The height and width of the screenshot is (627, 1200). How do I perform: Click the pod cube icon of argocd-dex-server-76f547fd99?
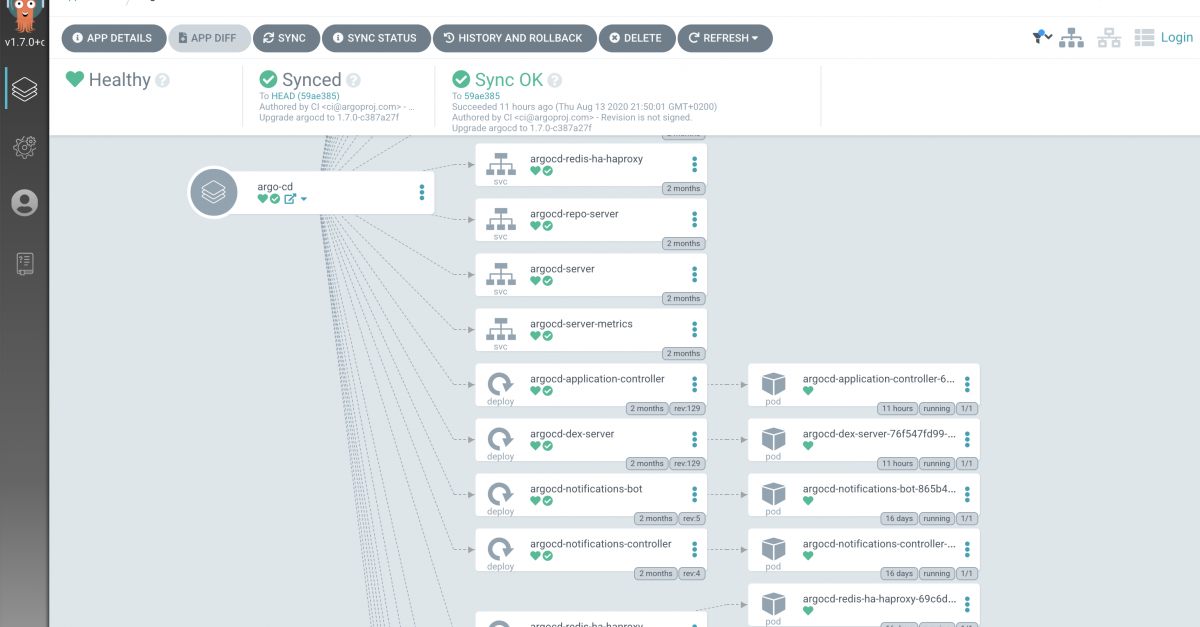point(773,439)
